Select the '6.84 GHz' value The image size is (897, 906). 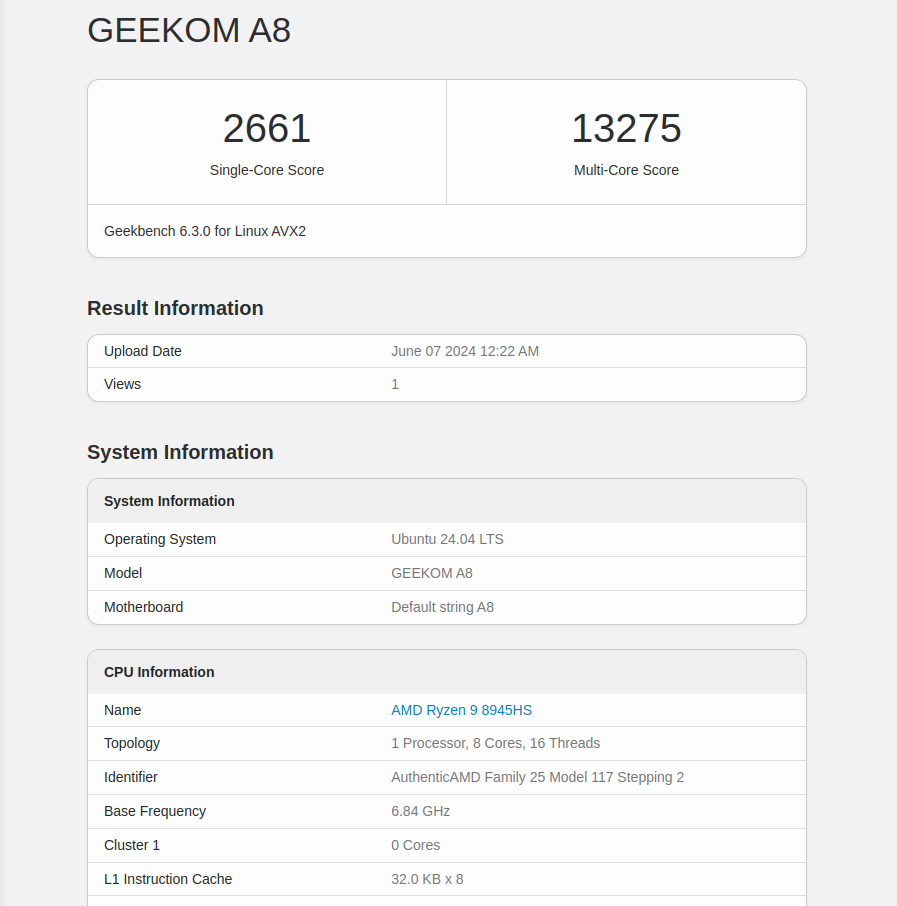coord(420,811)
